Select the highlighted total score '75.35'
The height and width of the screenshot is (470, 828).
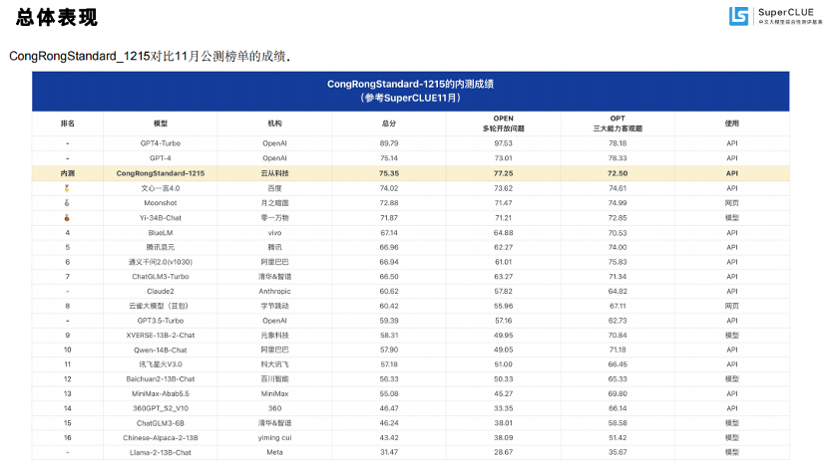point(389,173)
